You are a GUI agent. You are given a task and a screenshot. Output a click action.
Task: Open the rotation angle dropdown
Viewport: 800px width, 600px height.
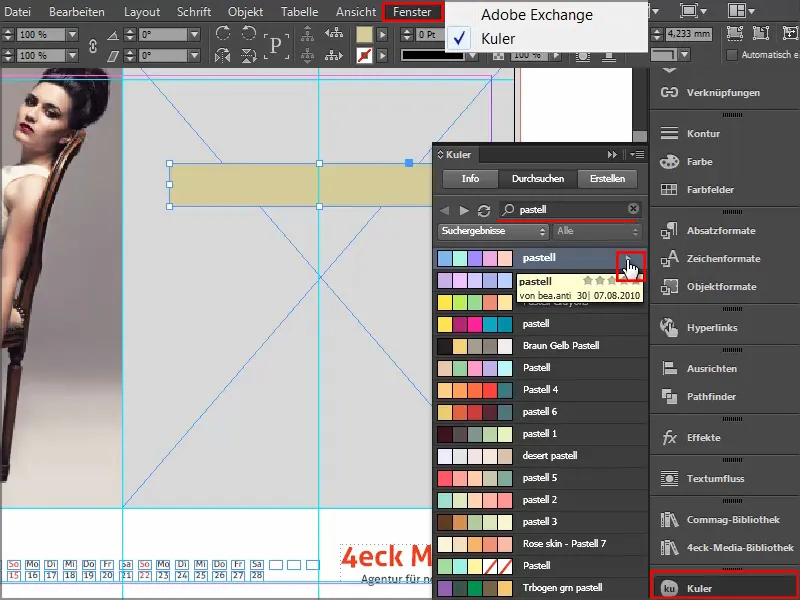pyautogui.click(x=194, y=34)
